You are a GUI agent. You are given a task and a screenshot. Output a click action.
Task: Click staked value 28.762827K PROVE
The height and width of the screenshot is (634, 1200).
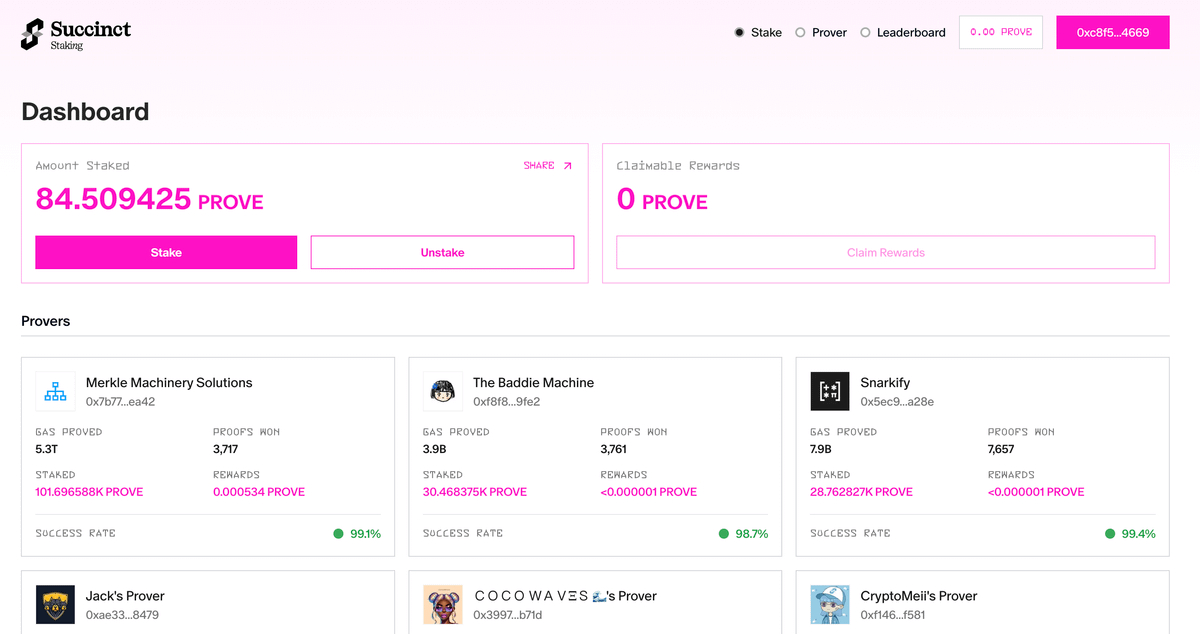click(x=861, y=492)
